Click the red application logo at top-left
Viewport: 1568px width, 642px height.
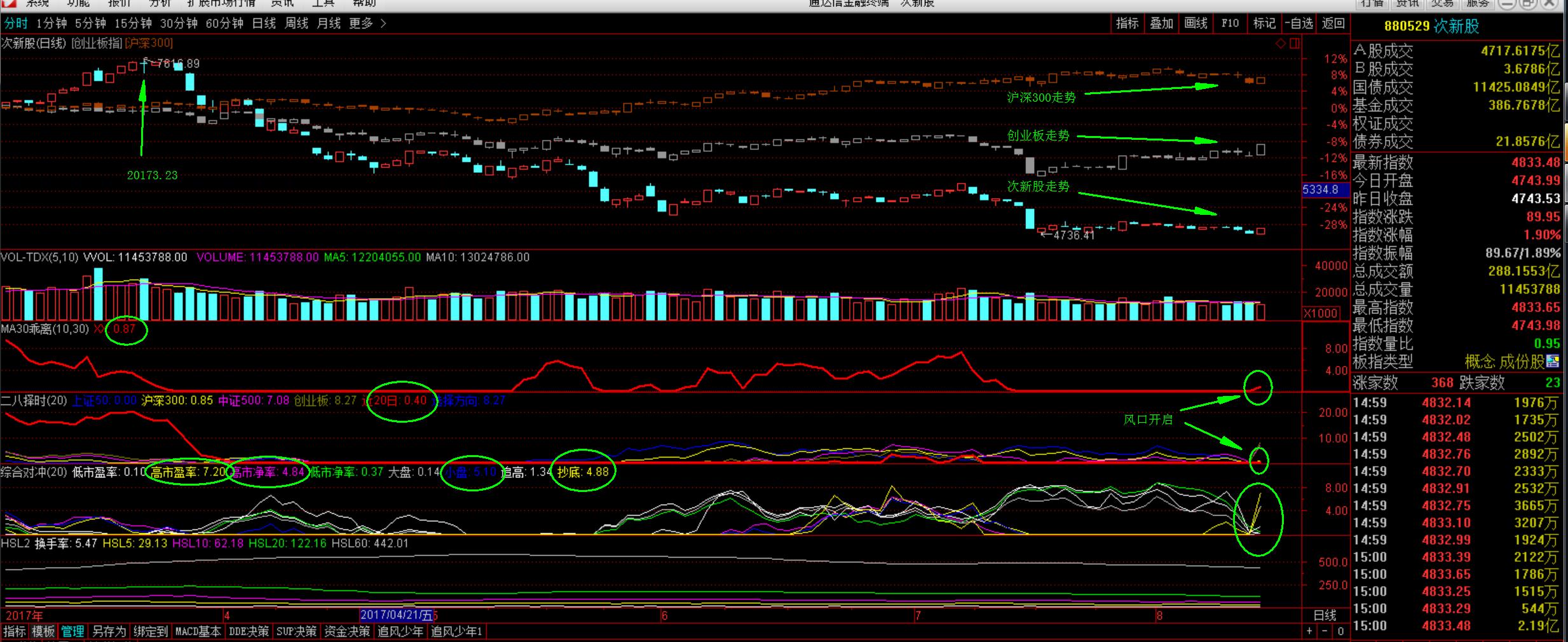(x=8, y=4)
